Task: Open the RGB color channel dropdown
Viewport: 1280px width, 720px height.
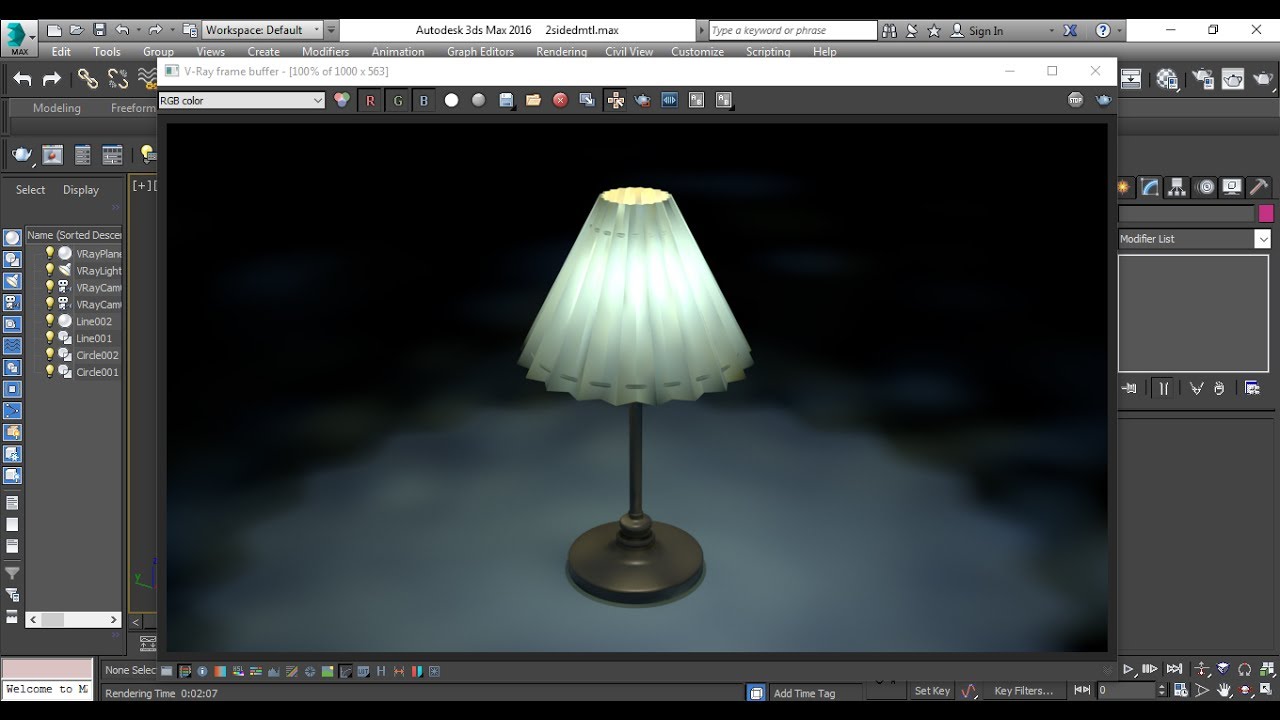Action: coord(242,100)
